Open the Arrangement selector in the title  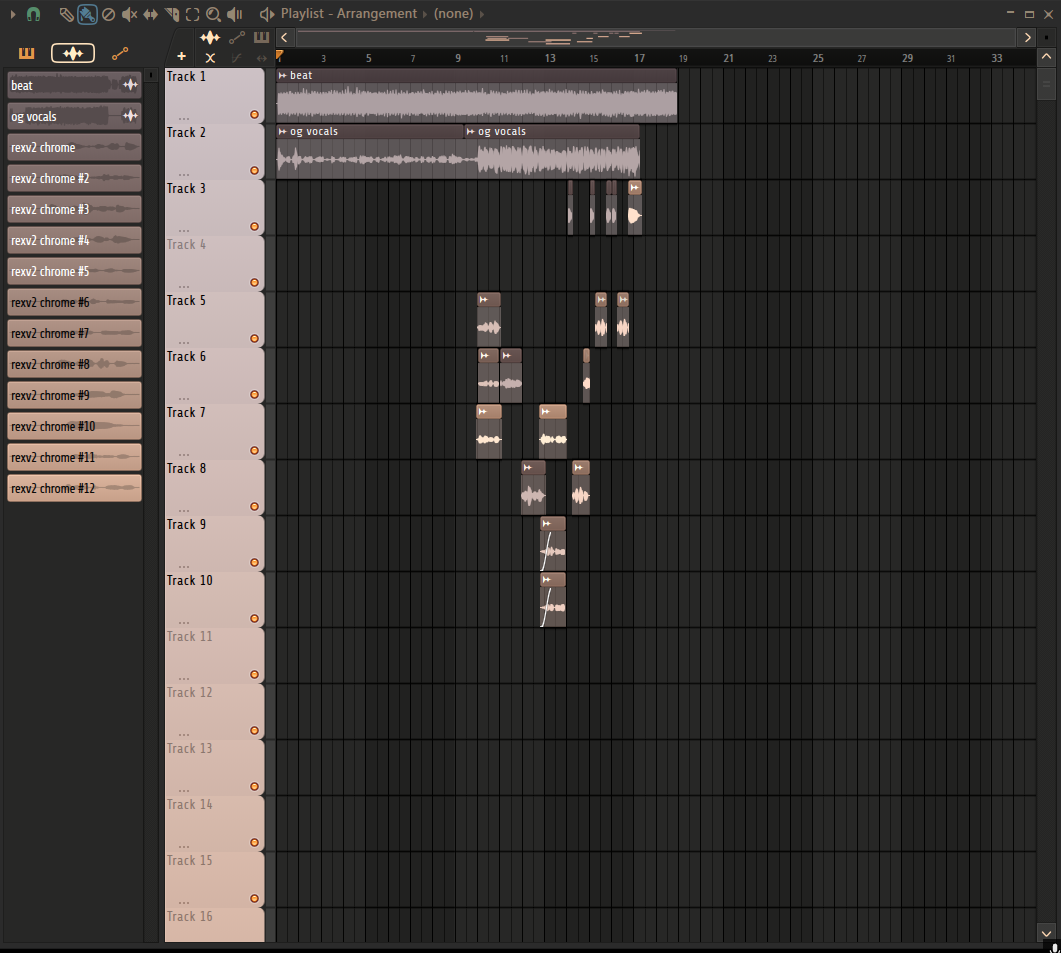(x=377, y=14)
